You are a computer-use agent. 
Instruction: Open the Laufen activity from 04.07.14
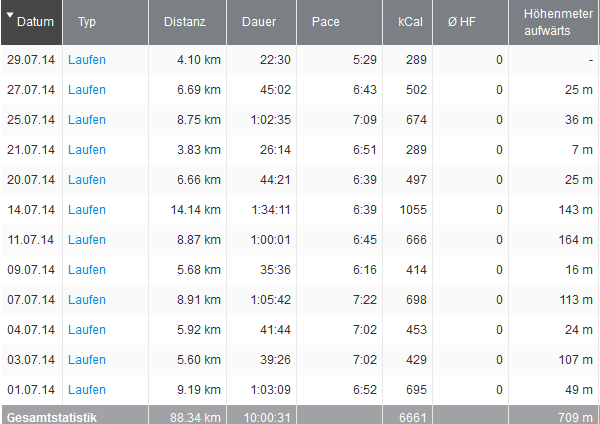coord(87,330)
